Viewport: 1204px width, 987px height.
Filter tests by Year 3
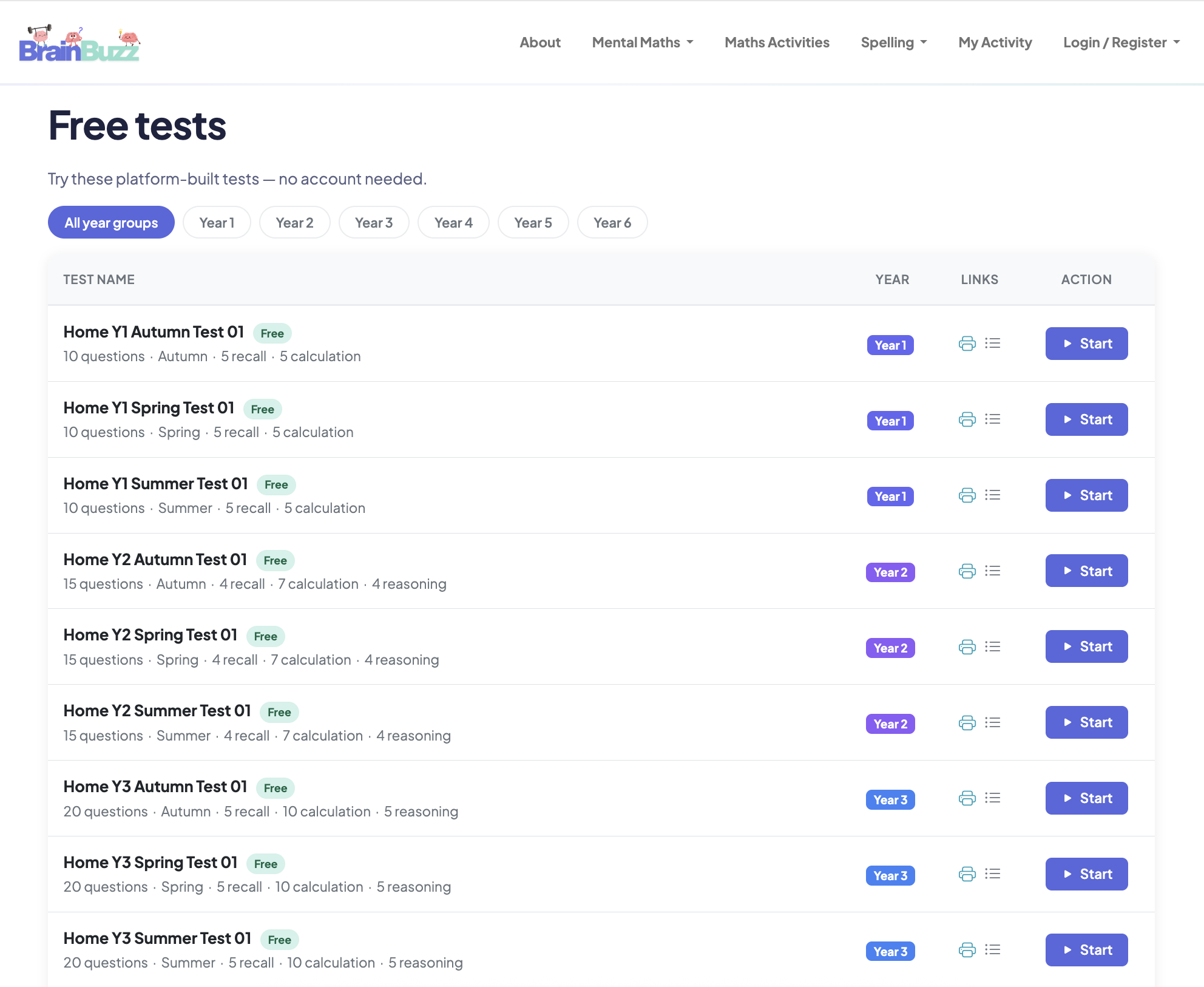[x=374, y=223]
